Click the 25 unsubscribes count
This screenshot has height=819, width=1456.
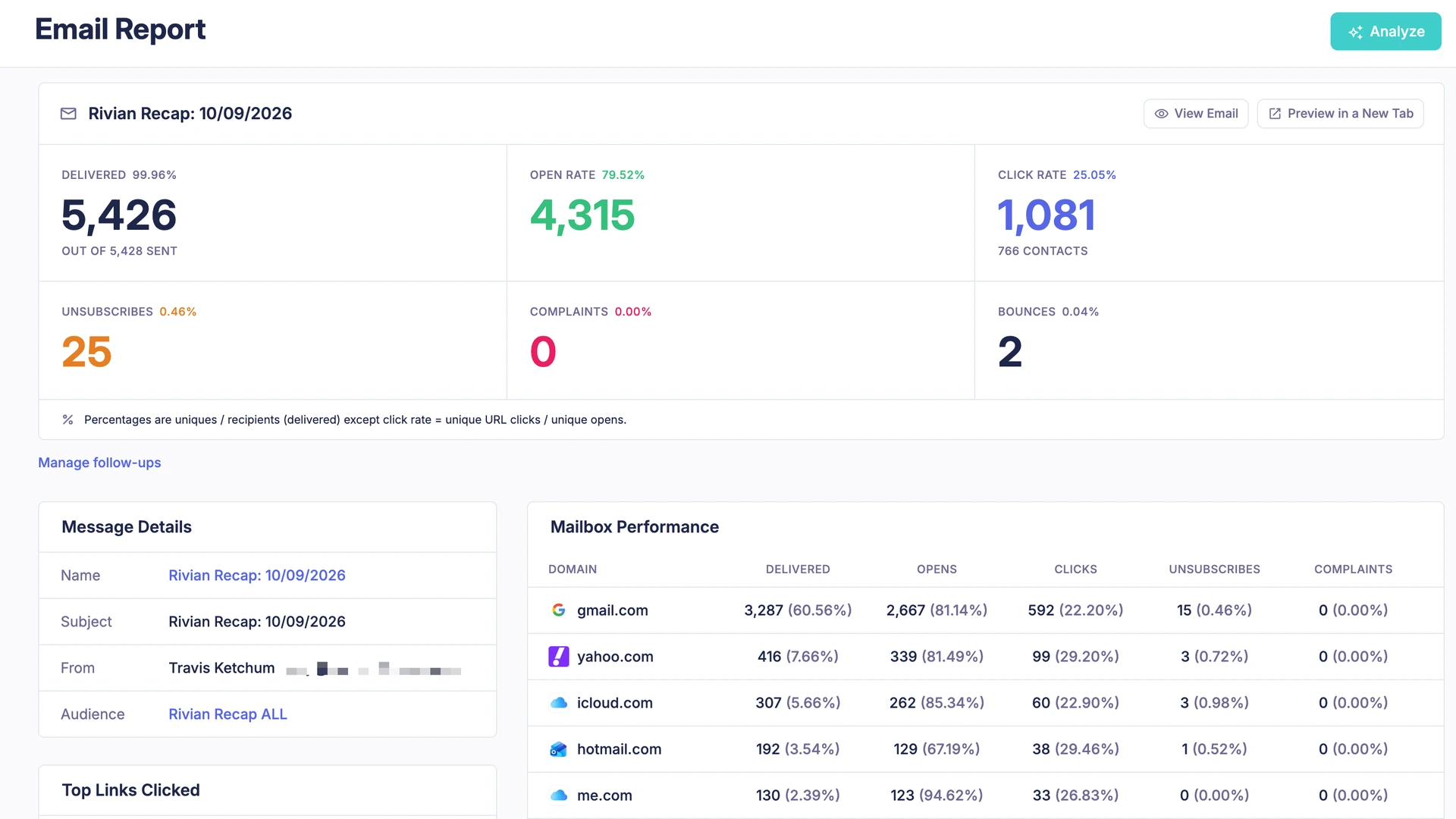click(86, 352)
